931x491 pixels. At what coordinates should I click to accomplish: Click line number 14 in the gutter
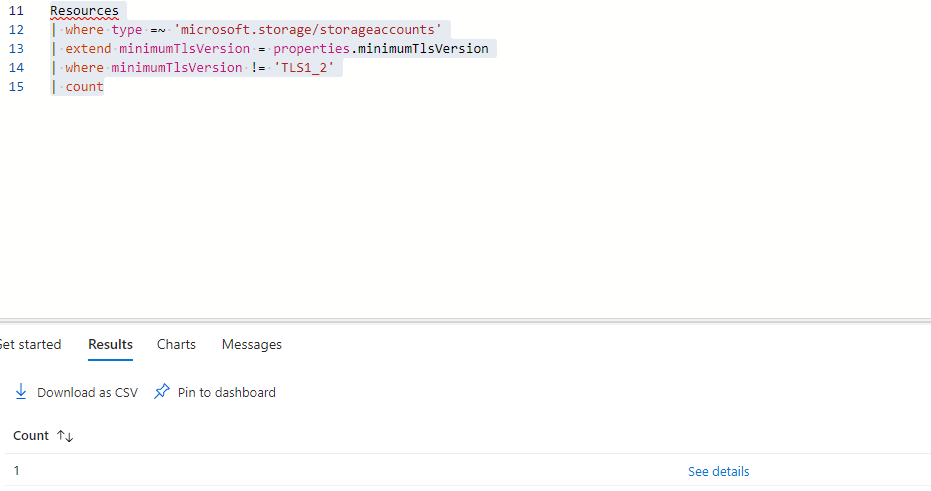tap(16, 68)
